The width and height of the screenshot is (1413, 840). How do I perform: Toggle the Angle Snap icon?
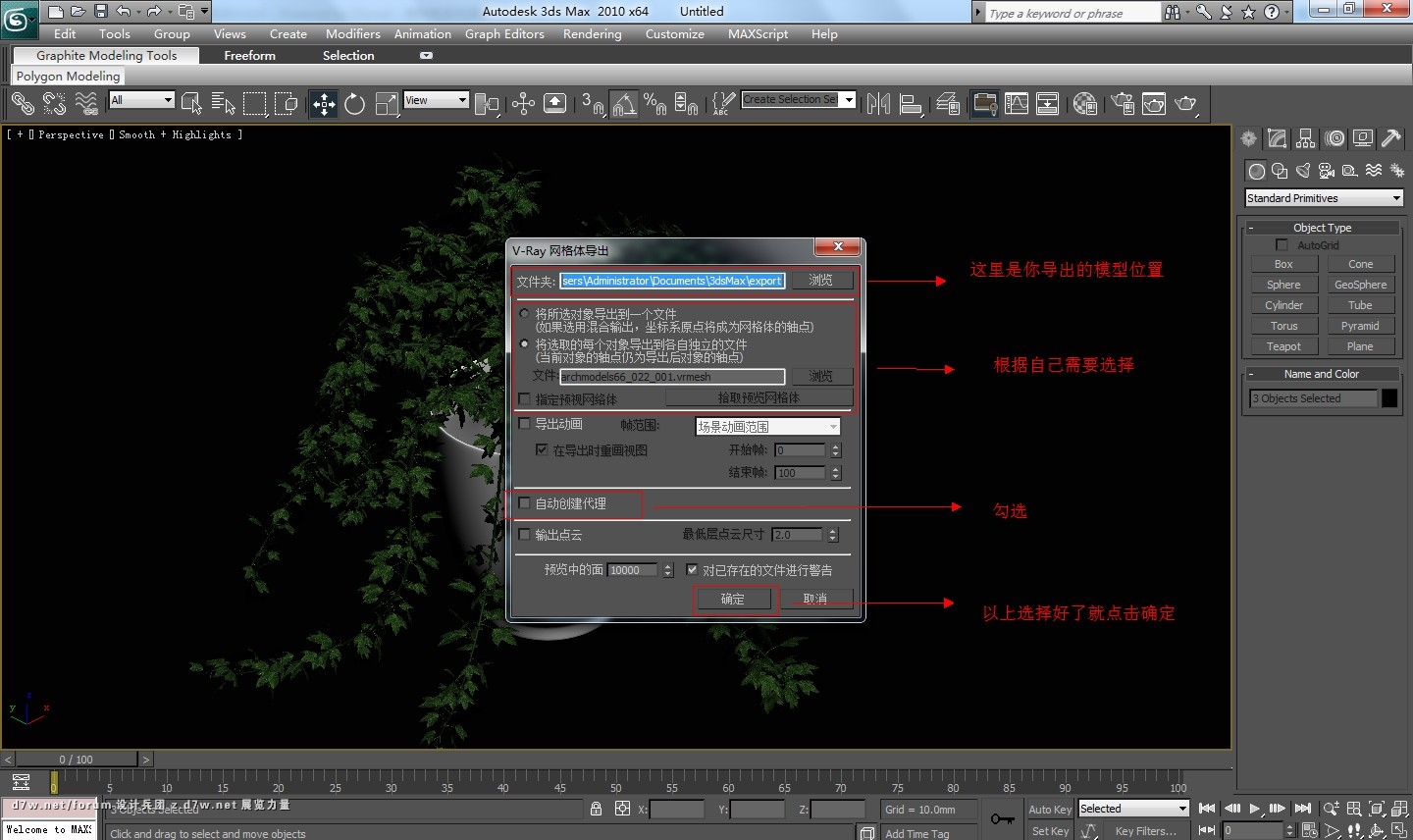click(624, 103)
